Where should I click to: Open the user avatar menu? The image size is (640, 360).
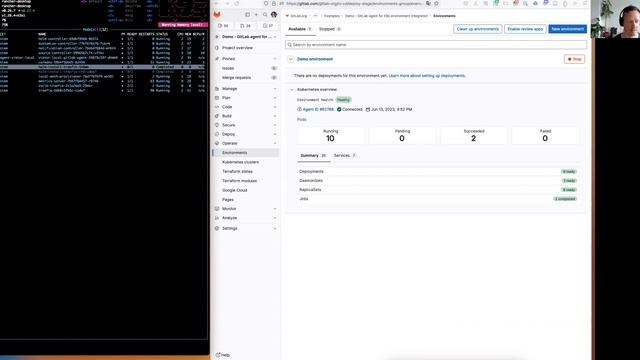pyautogui.click(x=274, y=15)
